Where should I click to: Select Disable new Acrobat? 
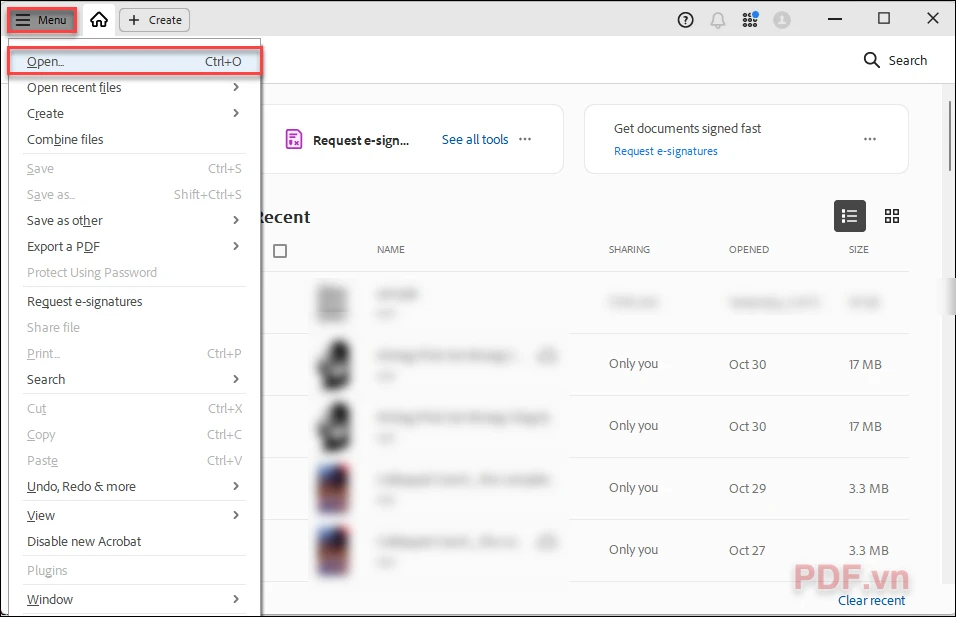coord(134,541)
